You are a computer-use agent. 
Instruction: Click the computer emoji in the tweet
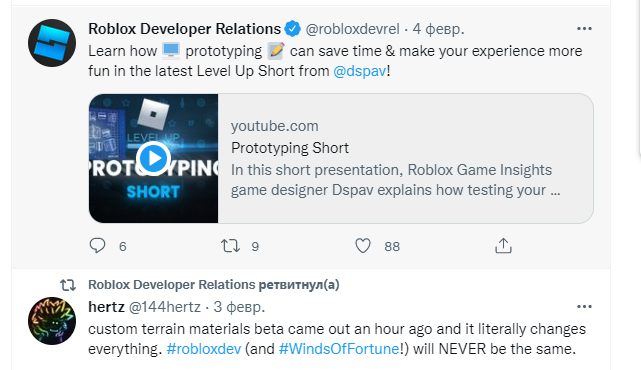point(171,51)
